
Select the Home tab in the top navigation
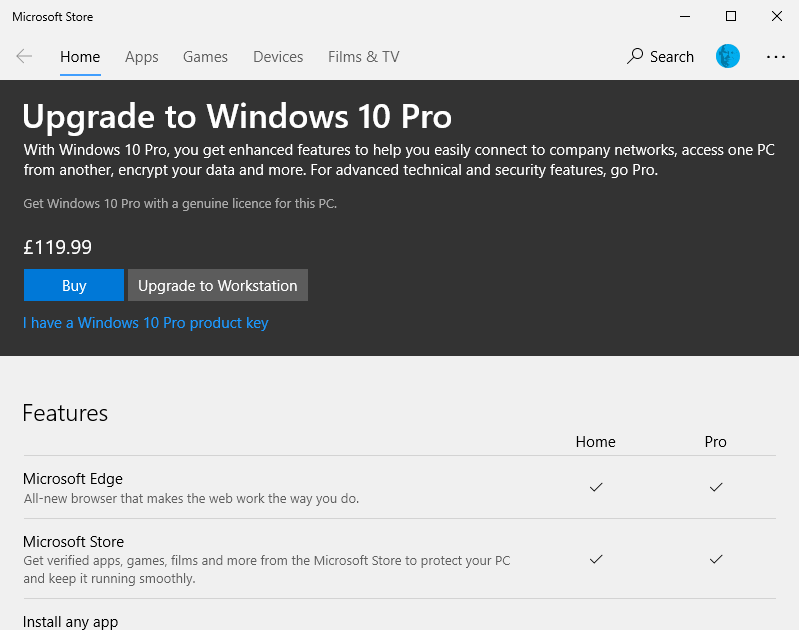pos(80,57)
